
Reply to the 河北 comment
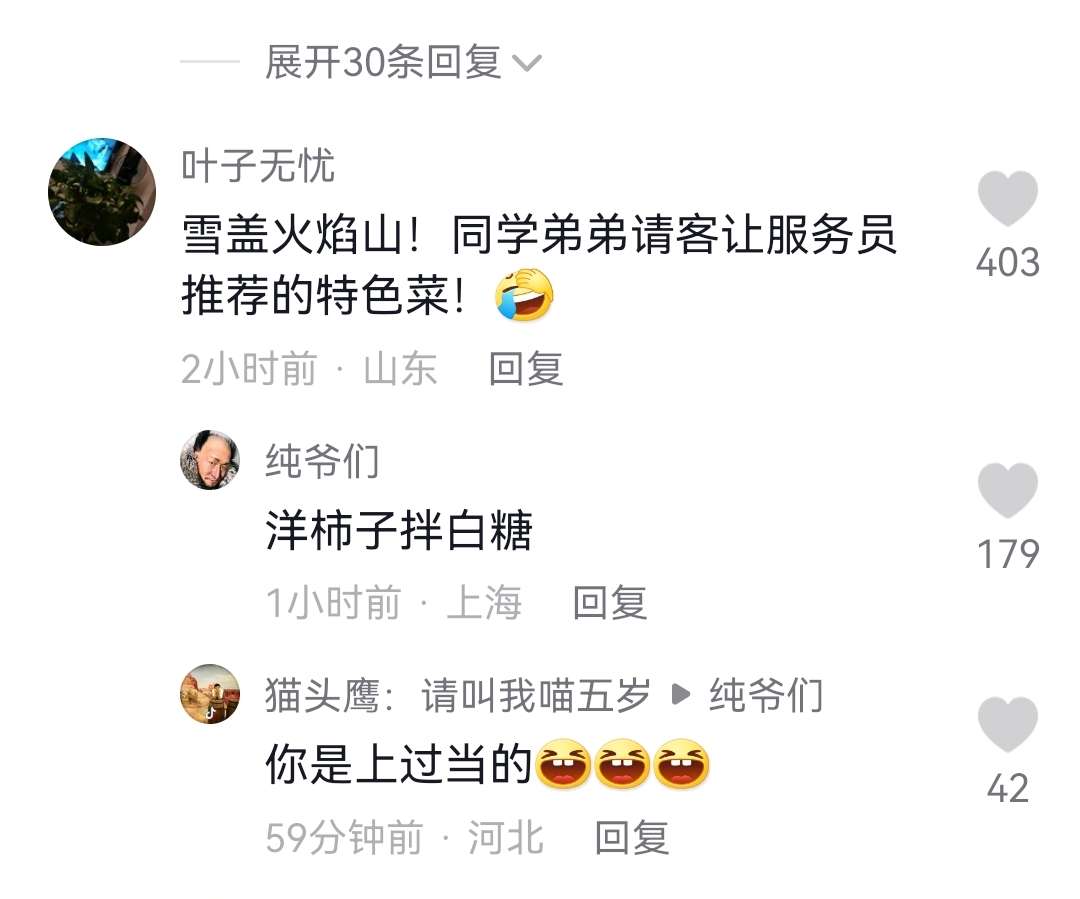[632, 838]
